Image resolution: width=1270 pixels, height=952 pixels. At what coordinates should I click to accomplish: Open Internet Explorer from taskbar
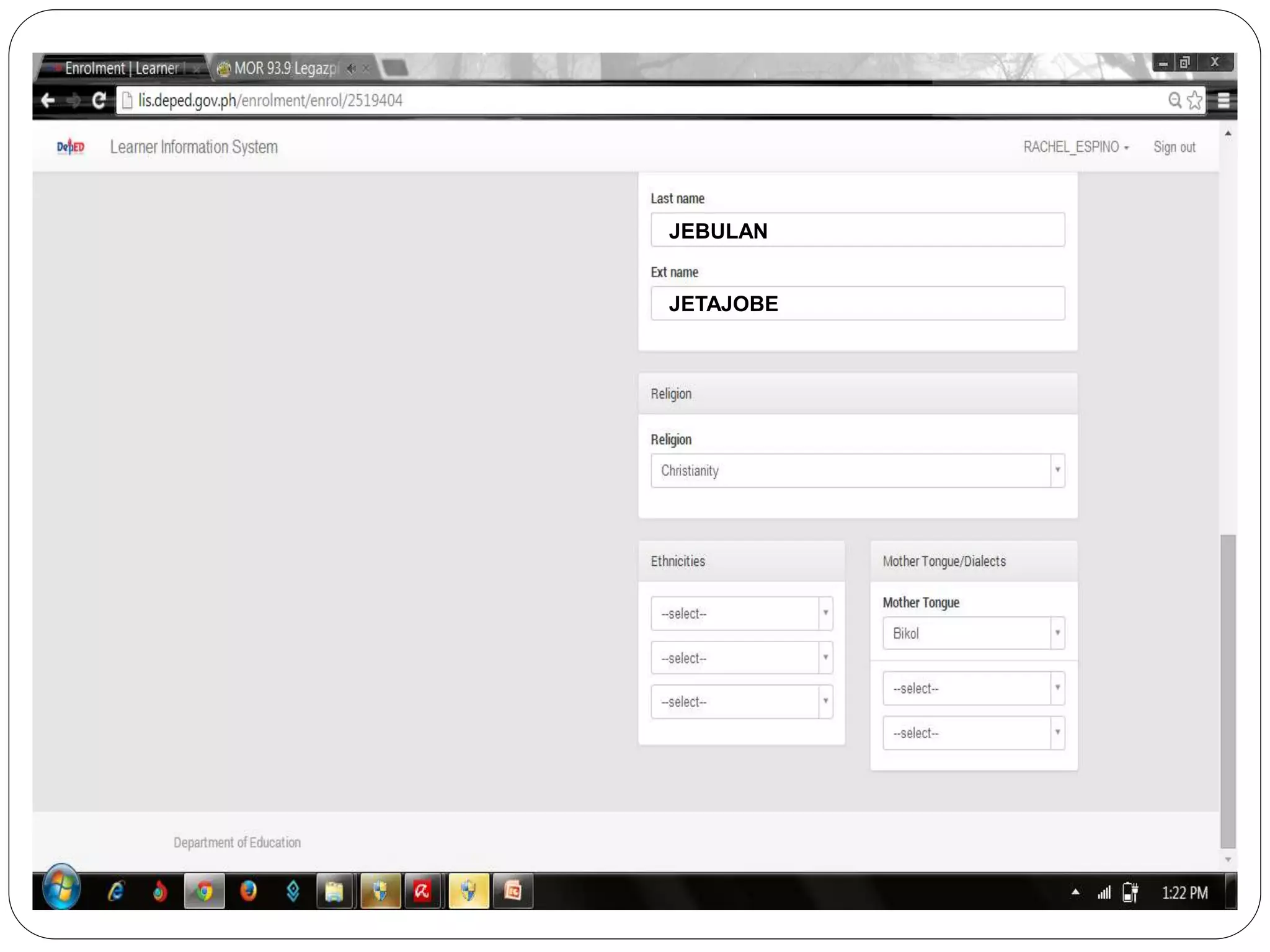click(116, 891)
